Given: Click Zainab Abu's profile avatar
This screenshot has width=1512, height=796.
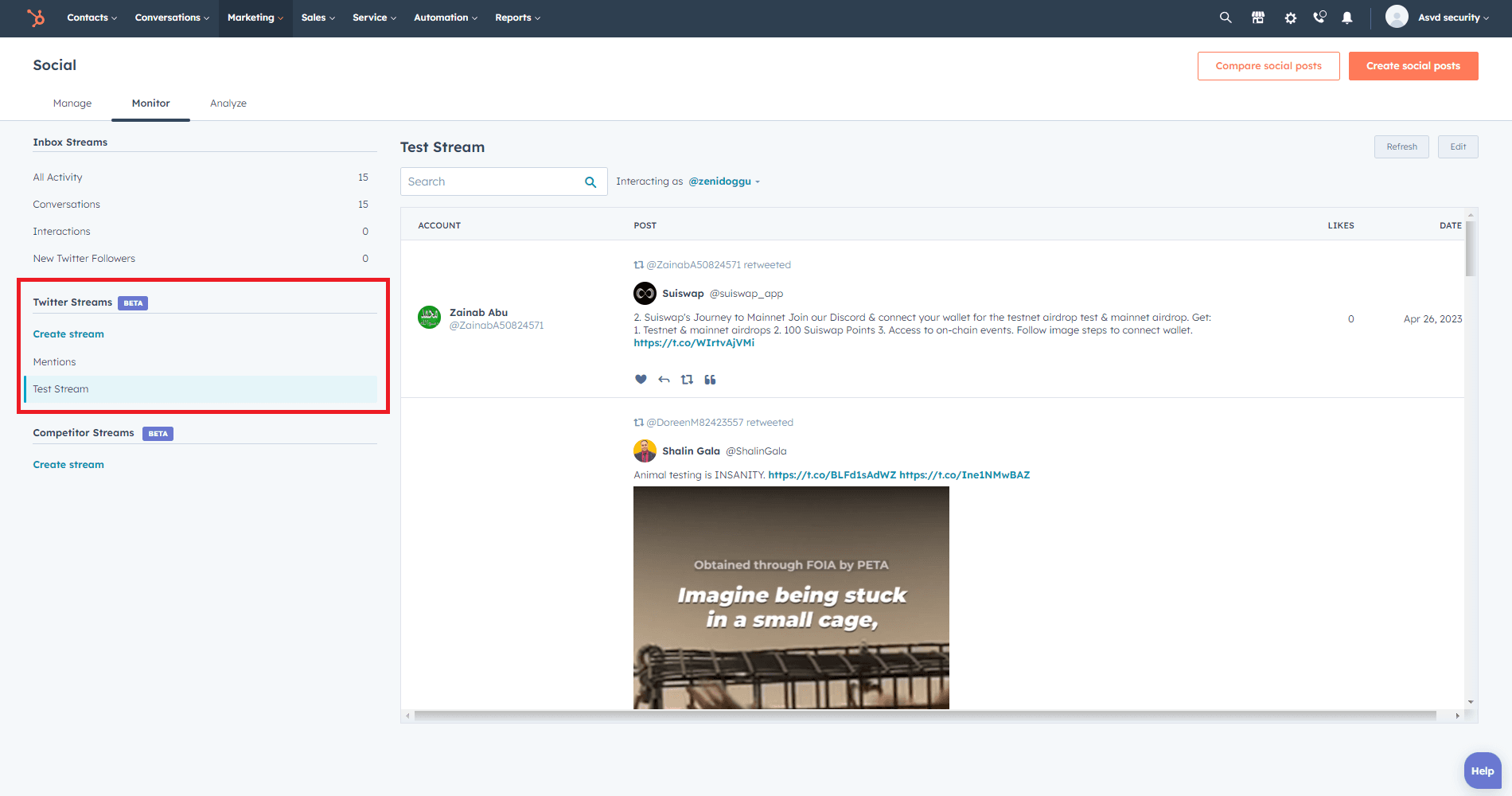Looking at the screenshot, I should 430,318.
